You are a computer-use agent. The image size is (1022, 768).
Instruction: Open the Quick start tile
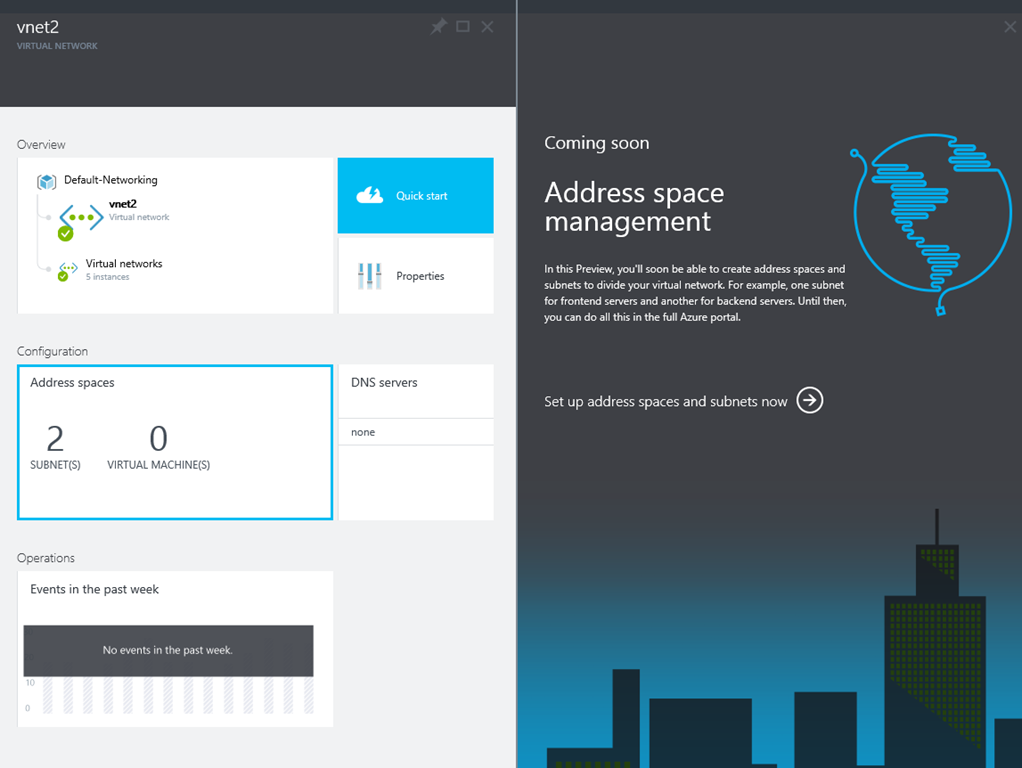415,196
